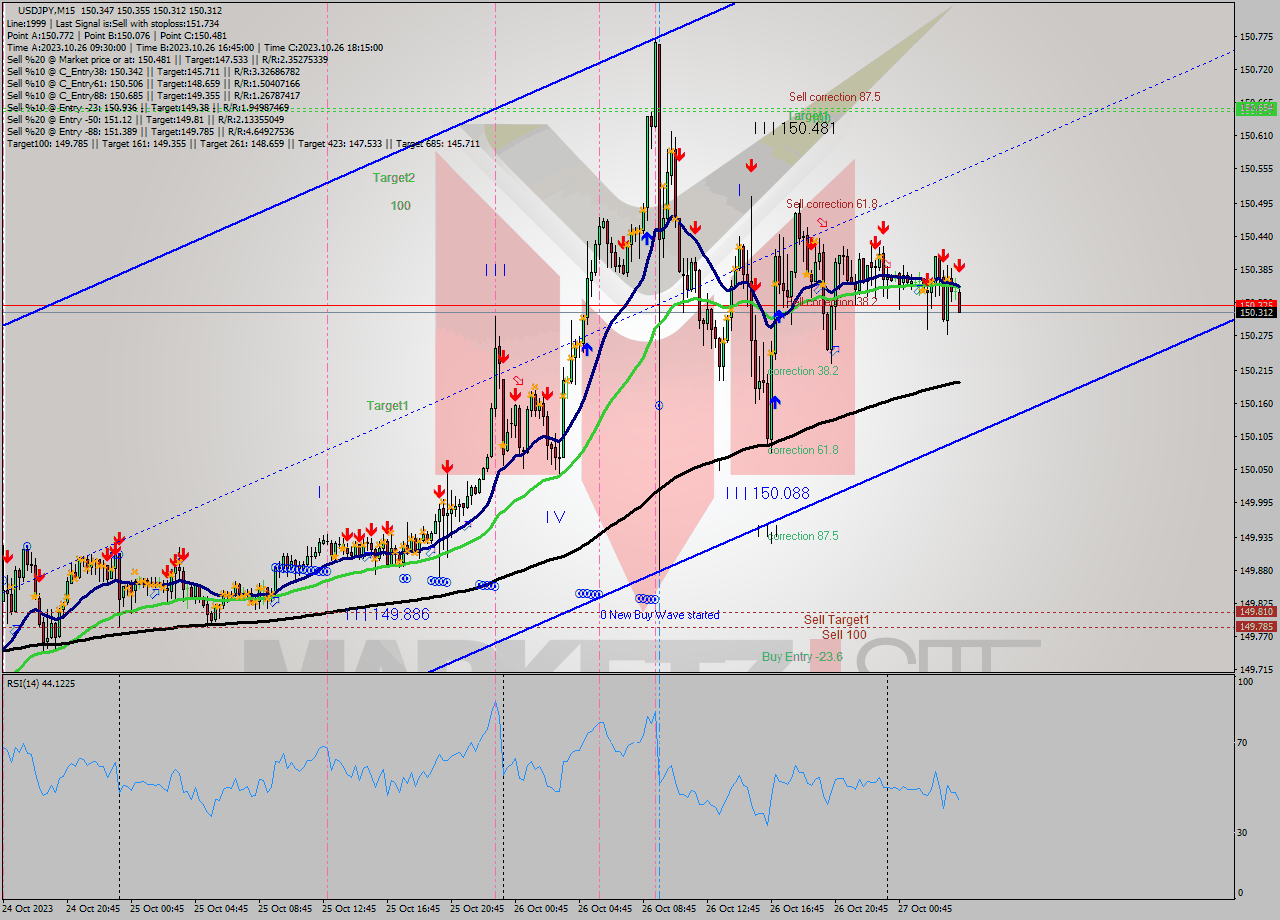Click the RSI(14) 44.1225 indicator label
1280x920 pixels.
point(40,681)
